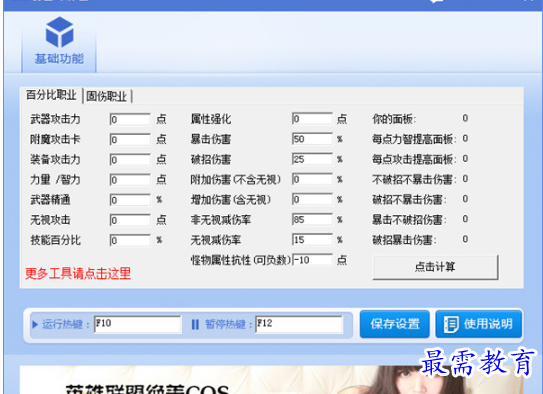
Task: Open the 使用说明 instructions button
Action: 479,324
